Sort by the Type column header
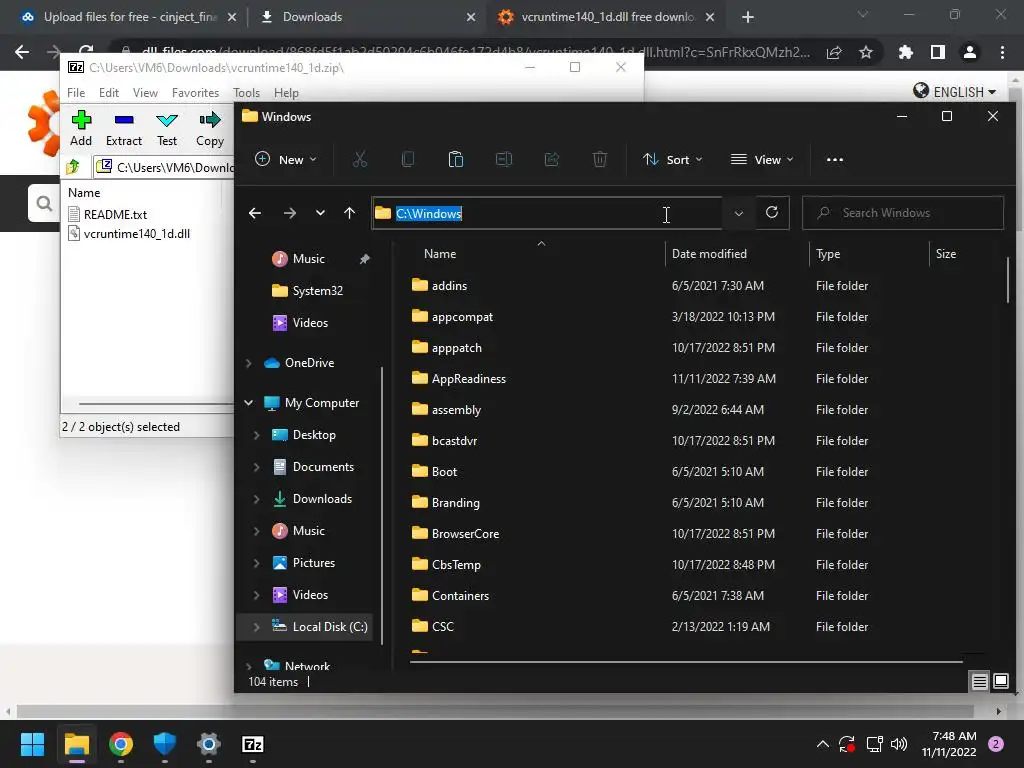Viewport: 1024px width, 768px height. point(869,253)
